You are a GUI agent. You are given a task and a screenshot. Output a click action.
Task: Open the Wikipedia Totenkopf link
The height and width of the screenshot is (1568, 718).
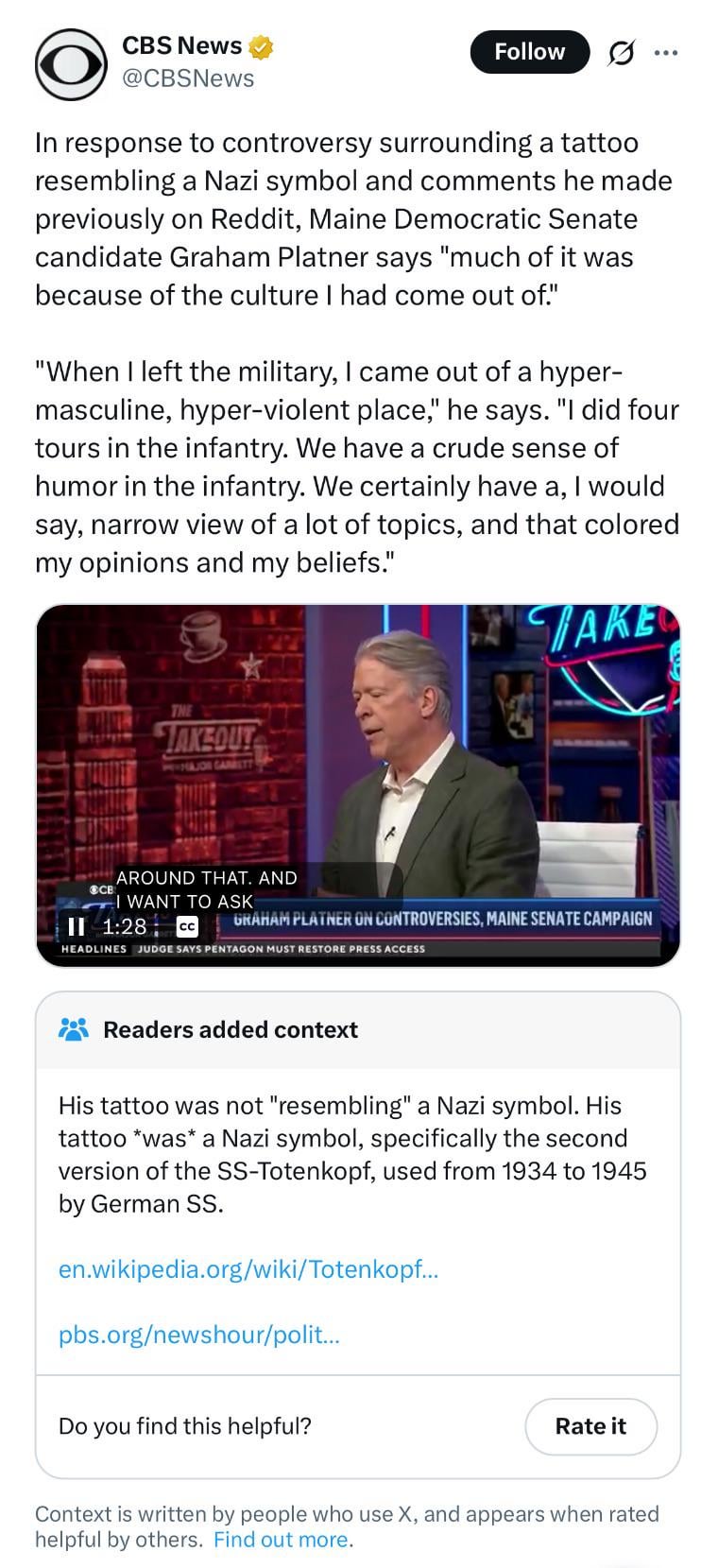tap(248, 1268)
